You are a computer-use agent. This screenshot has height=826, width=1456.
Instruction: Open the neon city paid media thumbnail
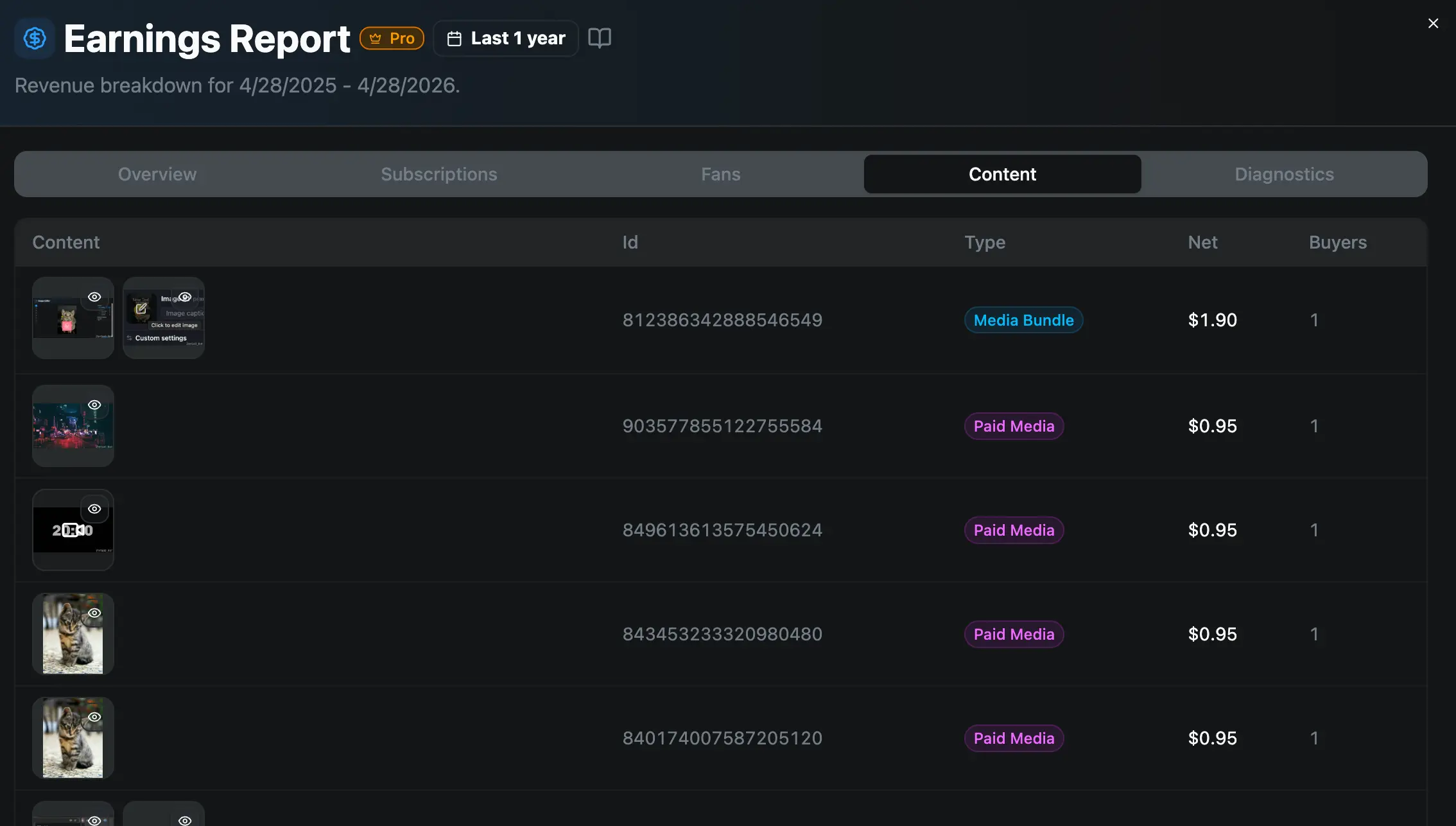(73, 426)
